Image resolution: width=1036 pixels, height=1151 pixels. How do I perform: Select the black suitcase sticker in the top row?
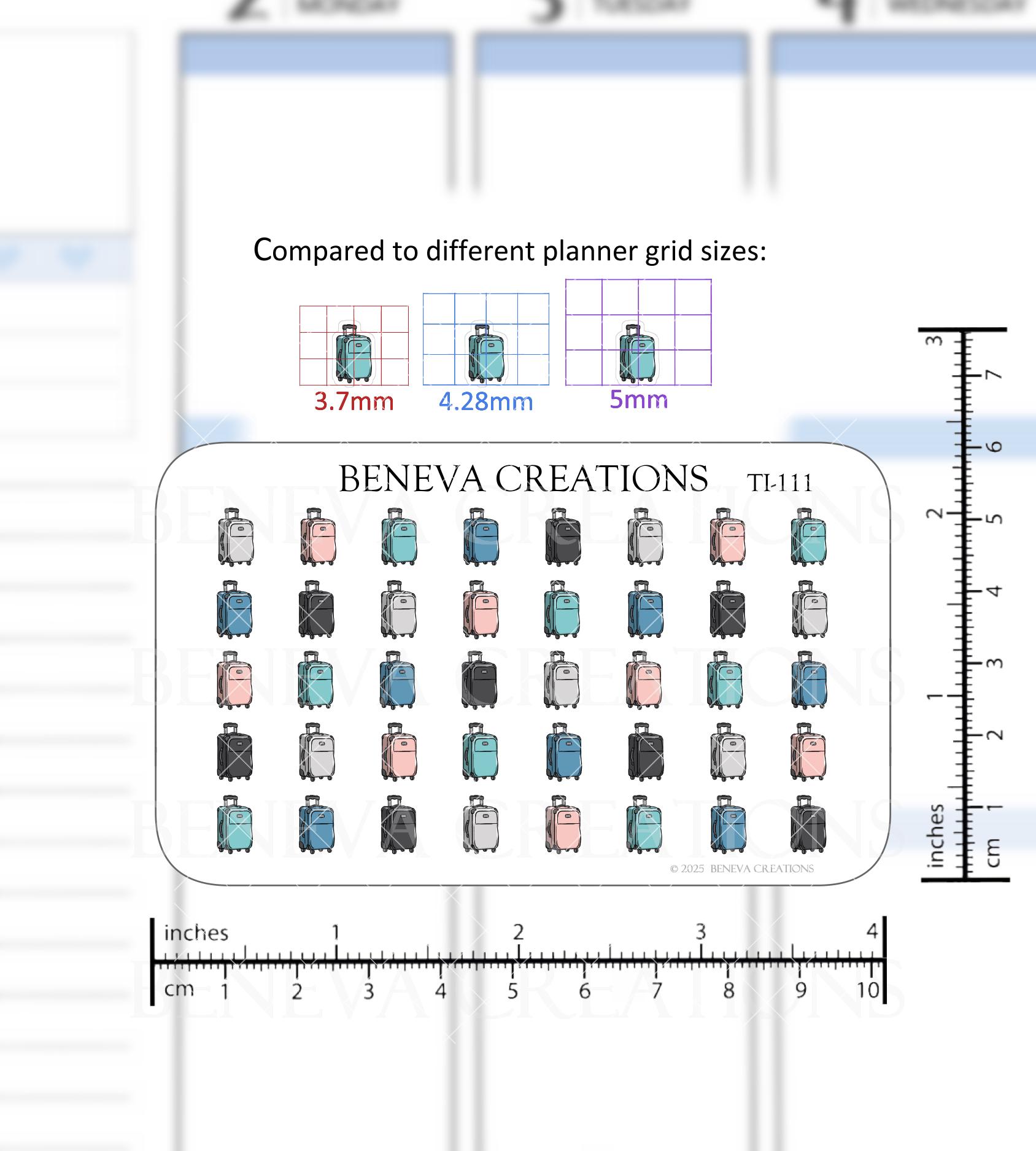pos(563,537)
